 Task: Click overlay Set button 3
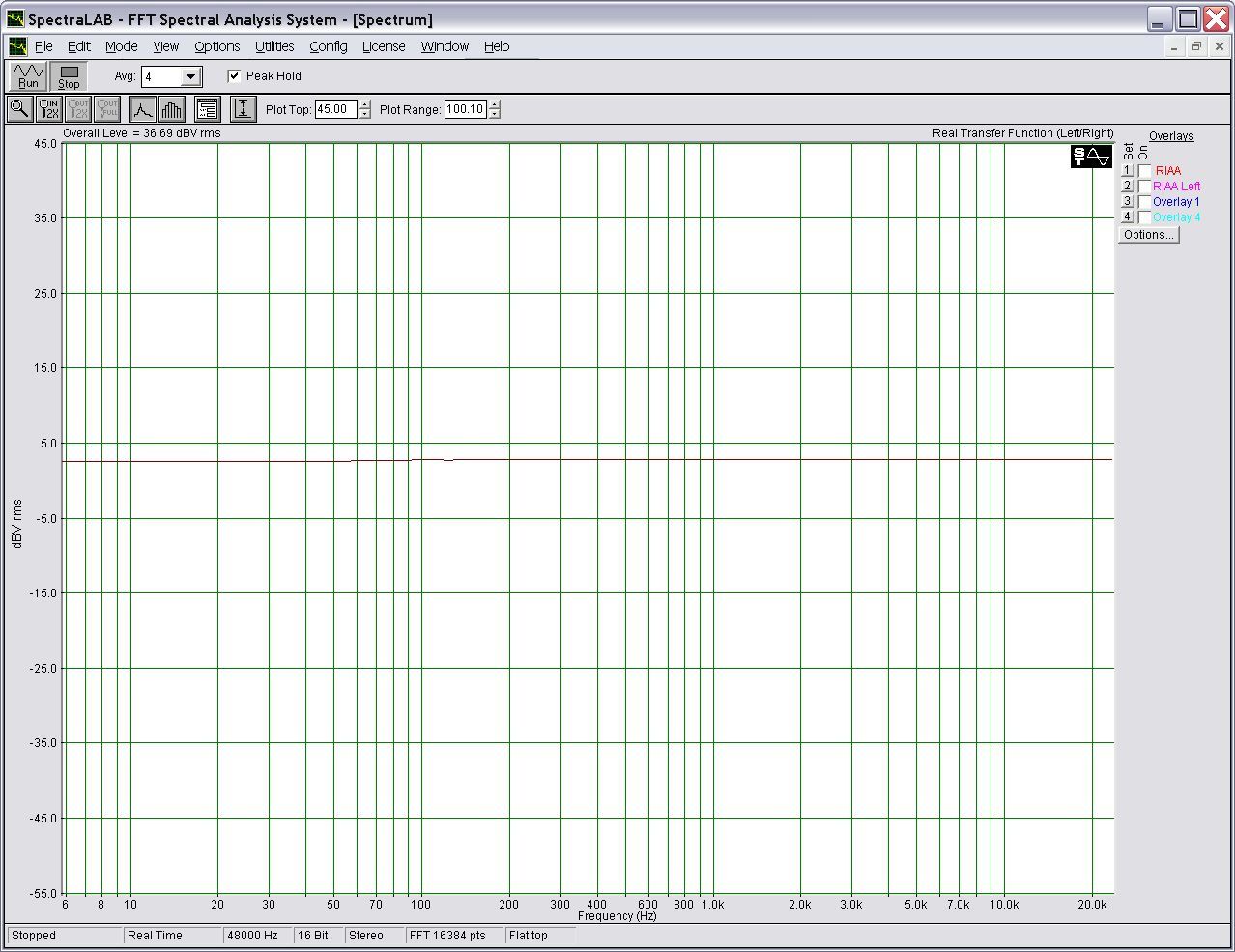point(1127,202)
